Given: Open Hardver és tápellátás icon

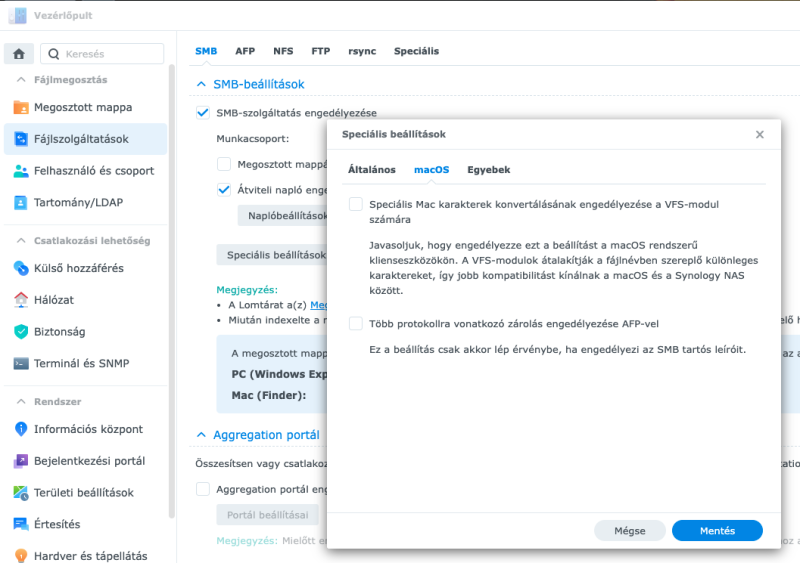Looking at the screenshot, I should [20, 555].
